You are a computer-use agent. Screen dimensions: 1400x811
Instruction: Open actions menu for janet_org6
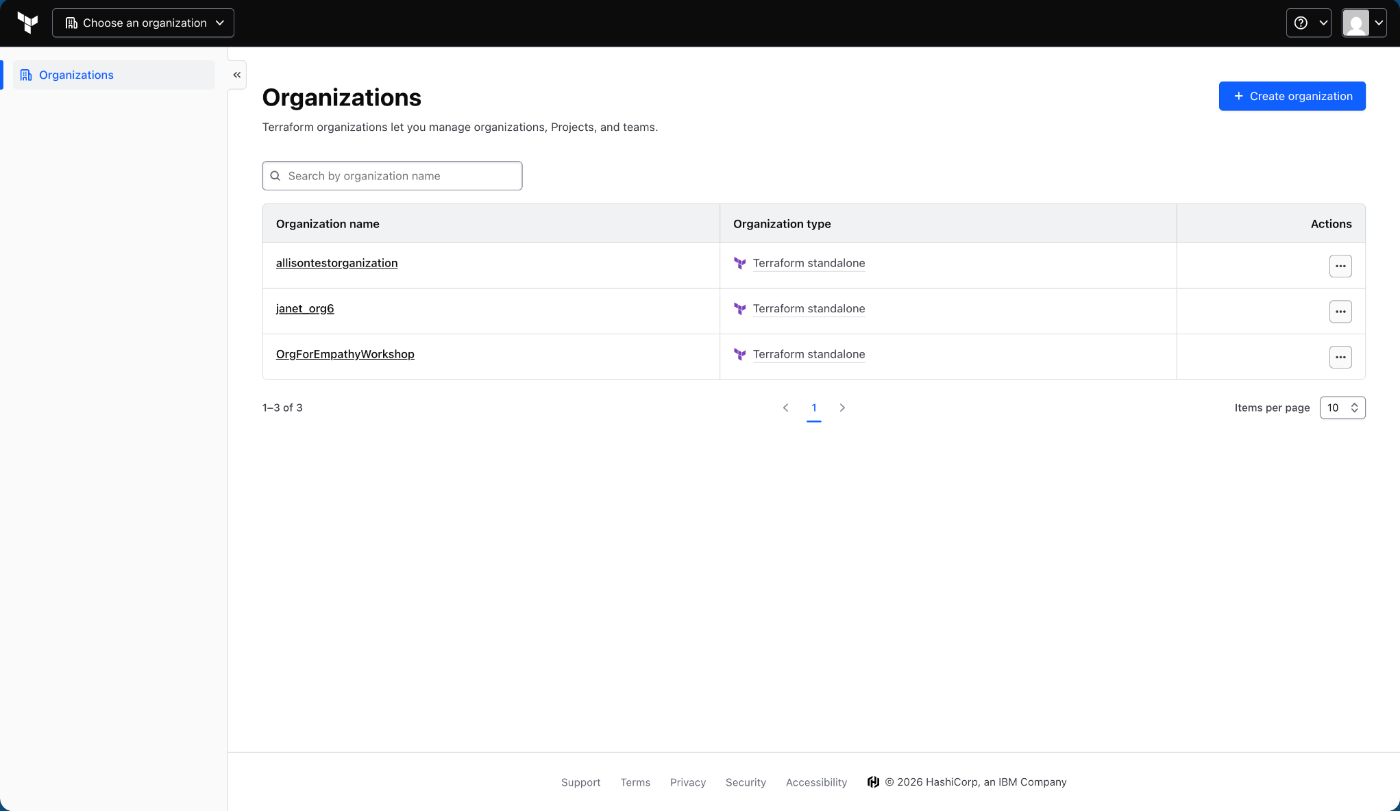(1340, 311)
